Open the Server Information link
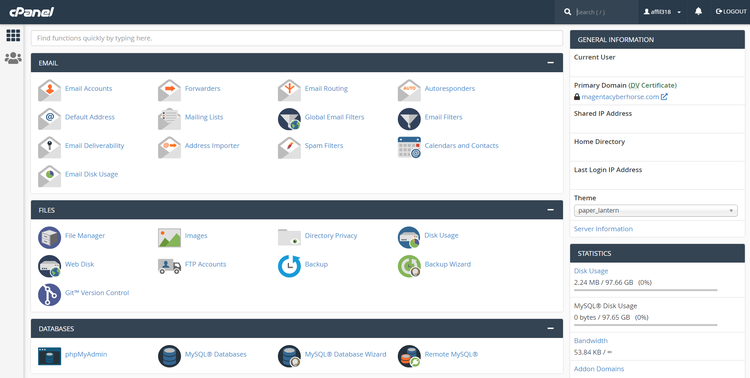Screen dimensions: 750x378 [x=603, y=229]
